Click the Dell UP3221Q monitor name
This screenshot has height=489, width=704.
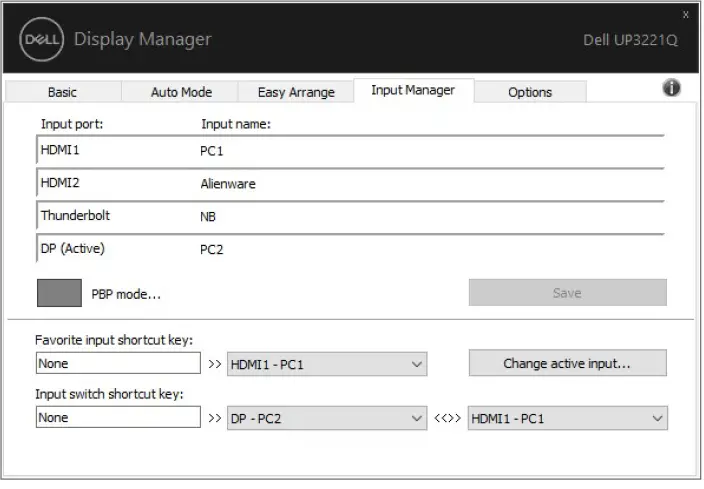pos(630,40)
